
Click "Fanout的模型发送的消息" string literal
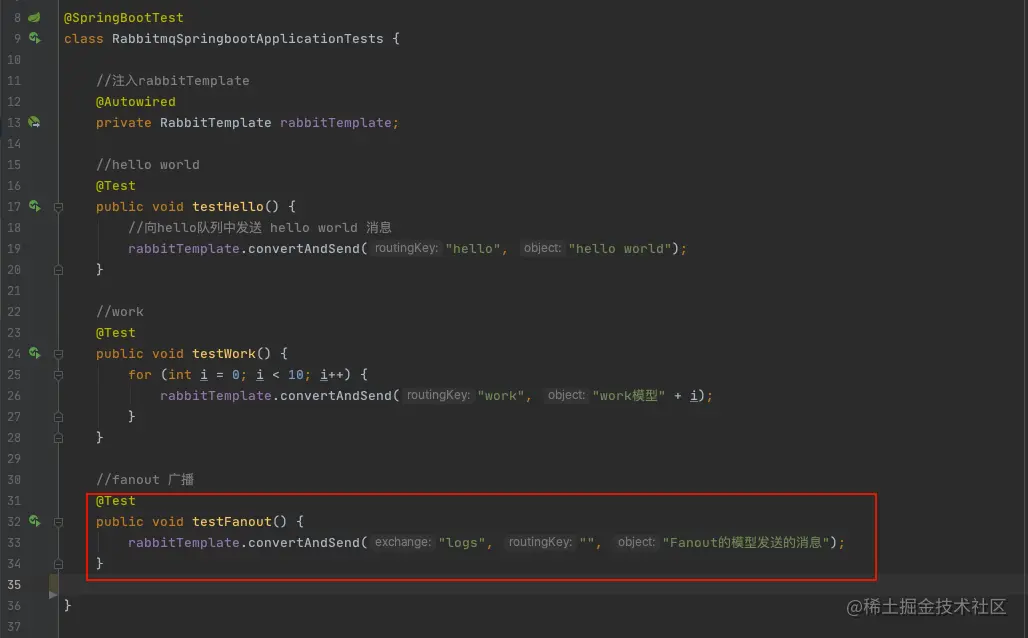tap(745, 542)
